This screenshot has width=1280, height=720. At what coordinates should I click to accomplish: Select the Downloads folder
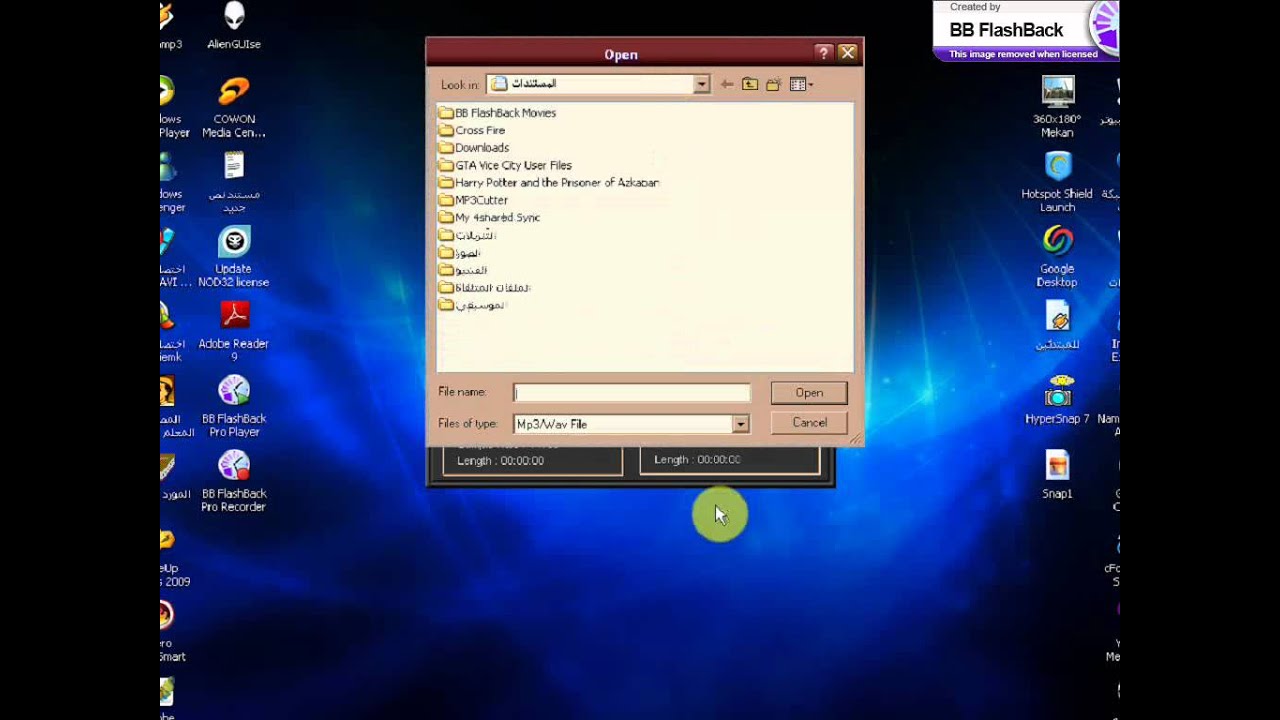tap(474, 148)
